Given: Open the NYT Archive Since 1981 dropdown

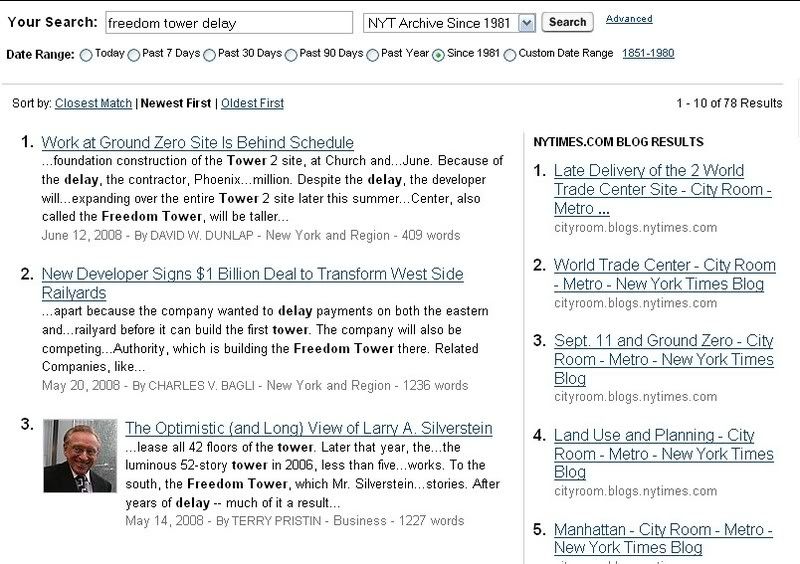Looking at the screenshot, I should click(x=449, y=23).
